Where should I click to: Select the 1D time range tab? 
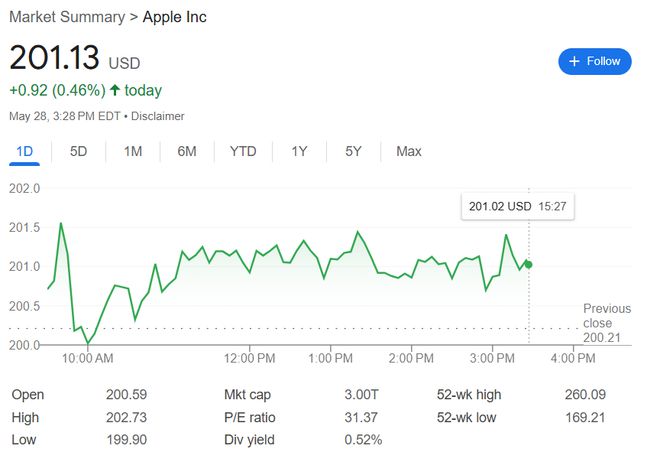(x=24, y=151)
